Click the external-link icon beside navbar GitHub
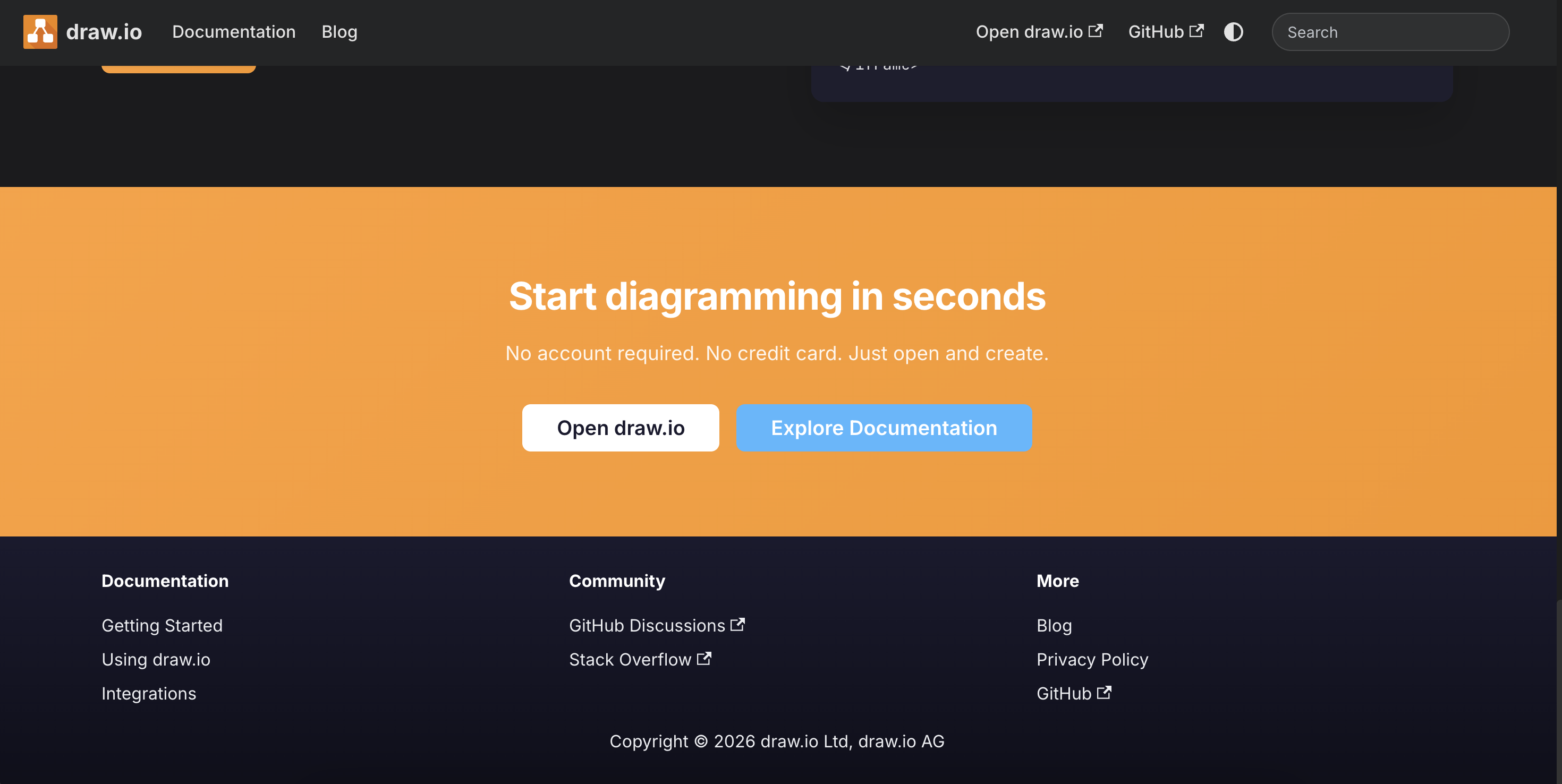The width and height of the screenshot is (1562, 784). [1196, 30]
